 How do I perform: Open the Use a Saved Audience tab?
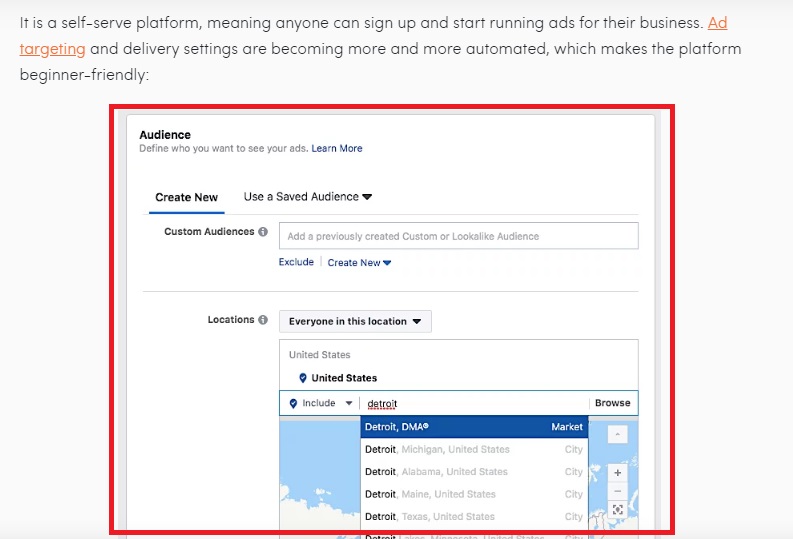click(x=307, y=197)
